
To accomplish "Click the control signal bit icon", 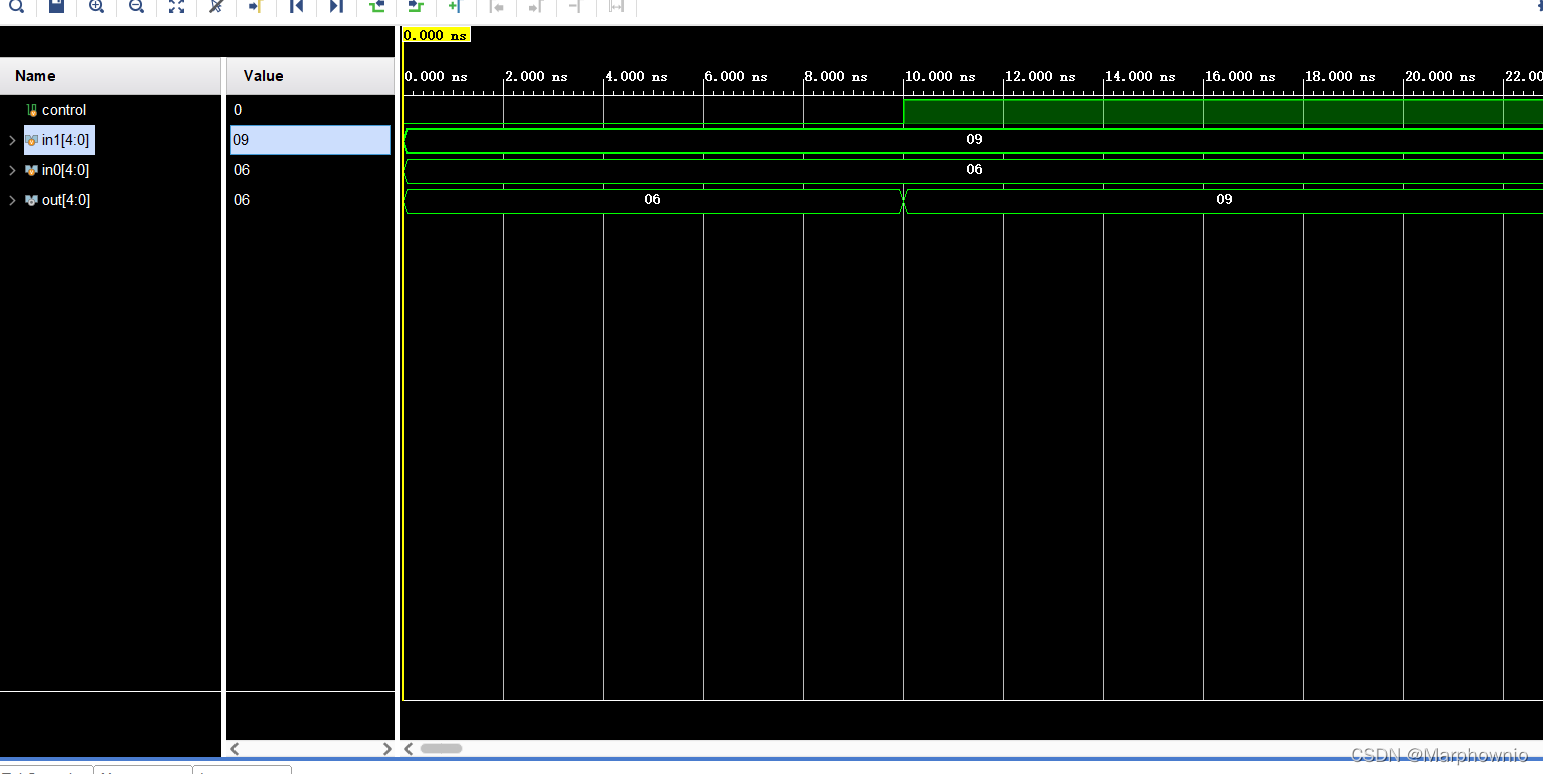I will (x=31, y=110).
